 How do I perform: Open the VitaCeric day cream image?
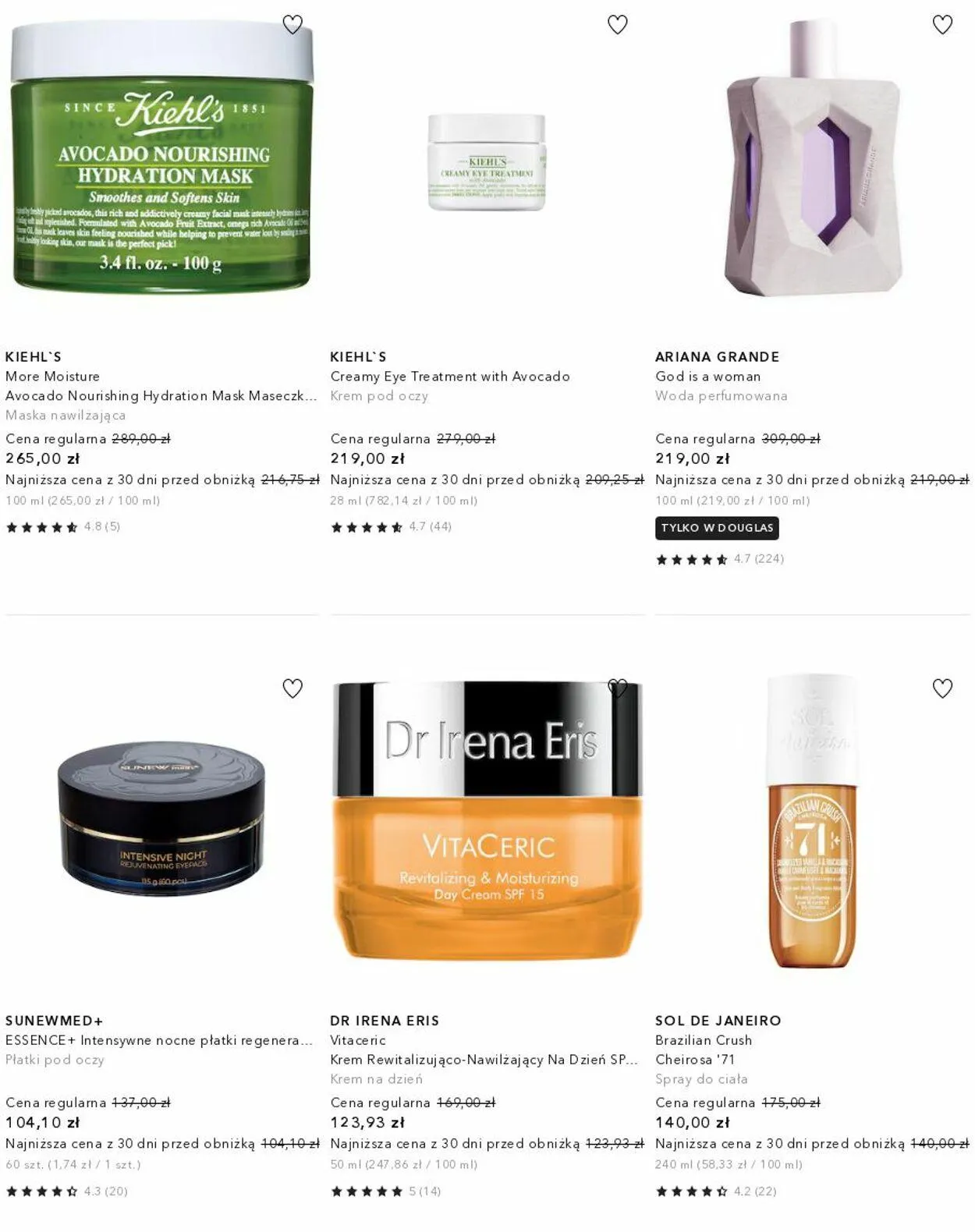[x=487, y=820]
